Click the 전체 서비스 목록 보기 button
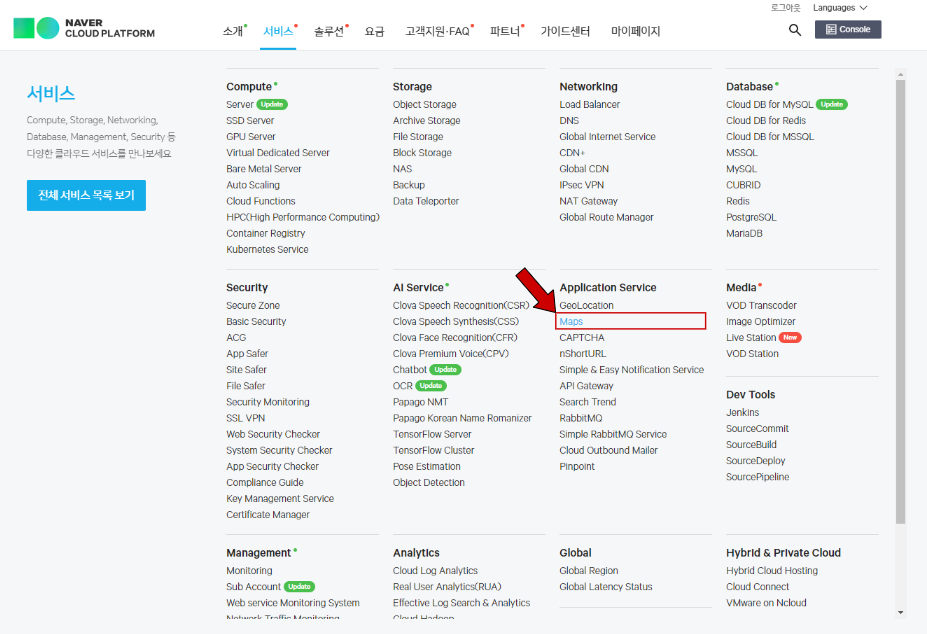The height and width of the screenshot is (634, 927). coord(86,195)
